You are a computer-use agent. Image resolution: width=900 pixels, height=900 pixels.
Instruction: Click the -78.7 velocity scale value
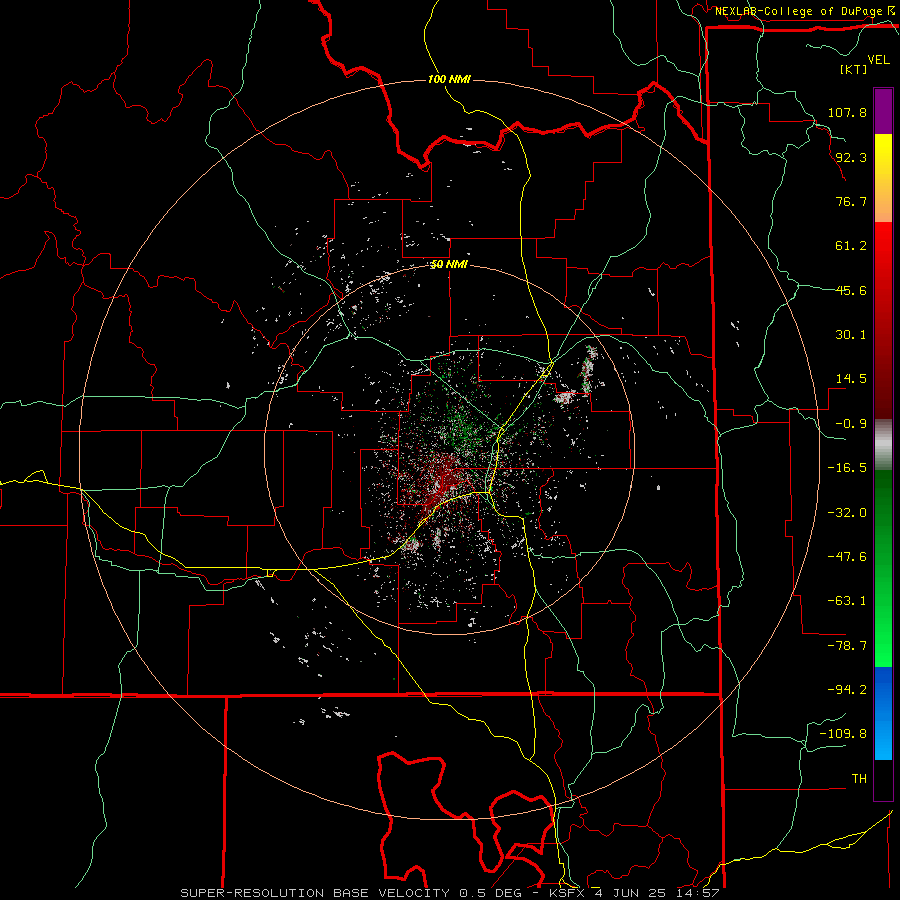coord(847,646)
